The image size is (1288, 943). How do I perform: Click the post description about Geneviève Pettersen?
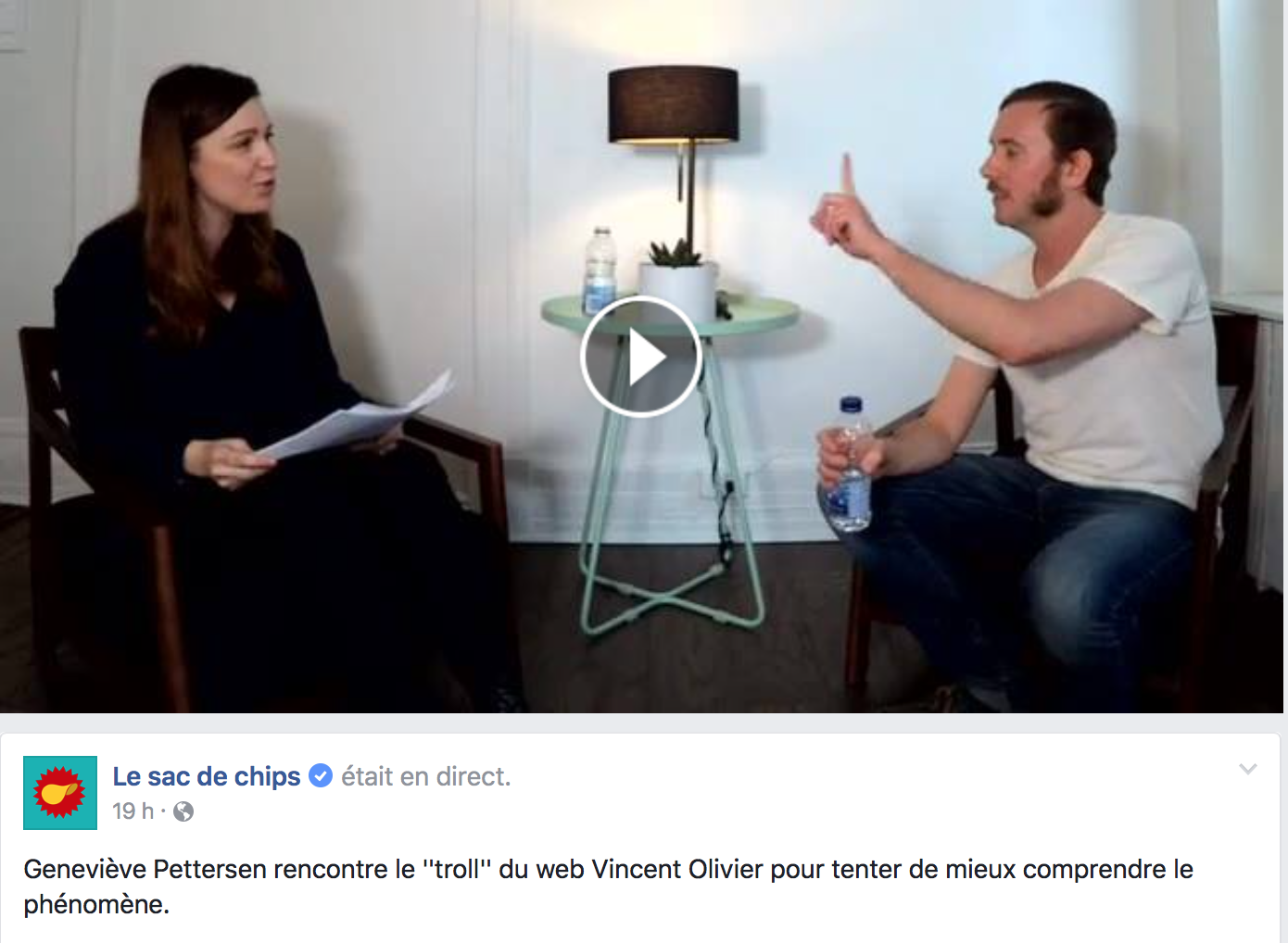608,886
